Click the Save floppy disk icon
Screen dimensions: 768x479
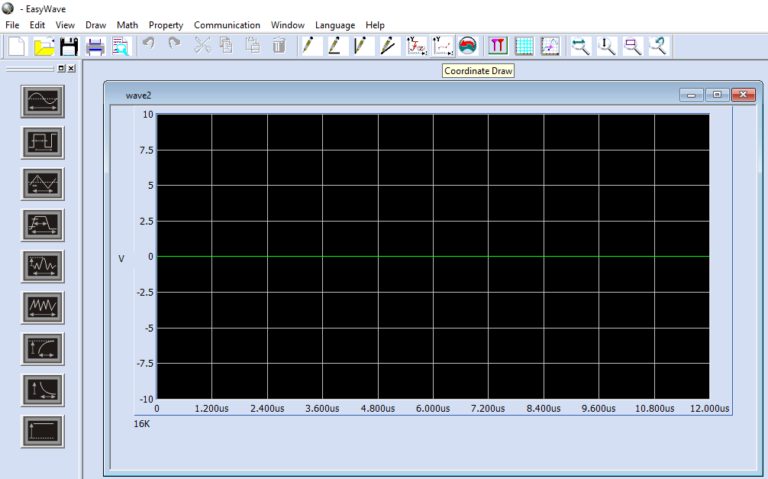(x=69, y=45)
